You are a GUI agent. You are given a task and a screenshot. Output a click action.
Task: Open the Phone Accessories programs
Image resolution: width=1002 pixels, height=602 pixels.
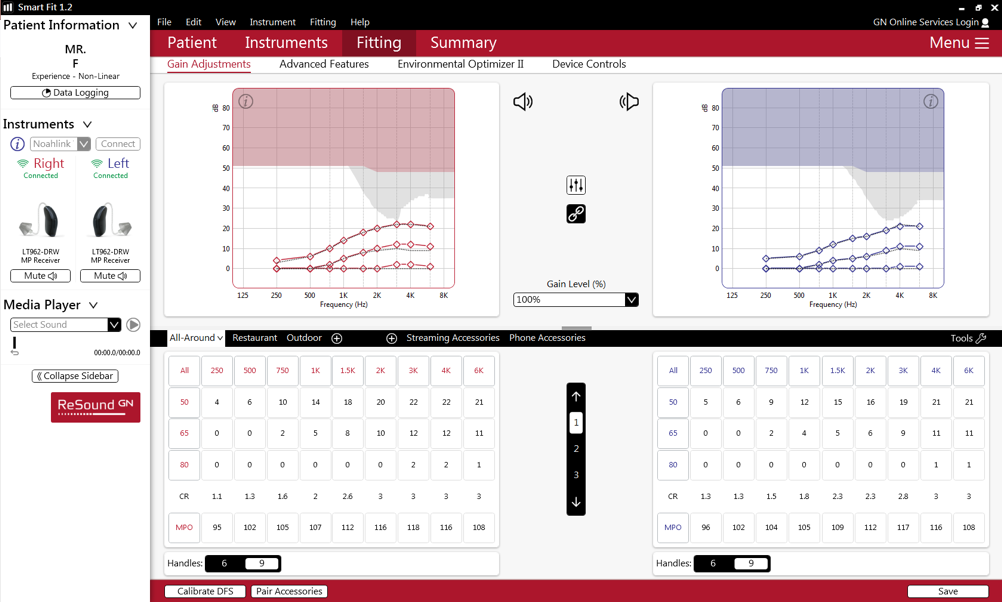click(x=547, y=338)
